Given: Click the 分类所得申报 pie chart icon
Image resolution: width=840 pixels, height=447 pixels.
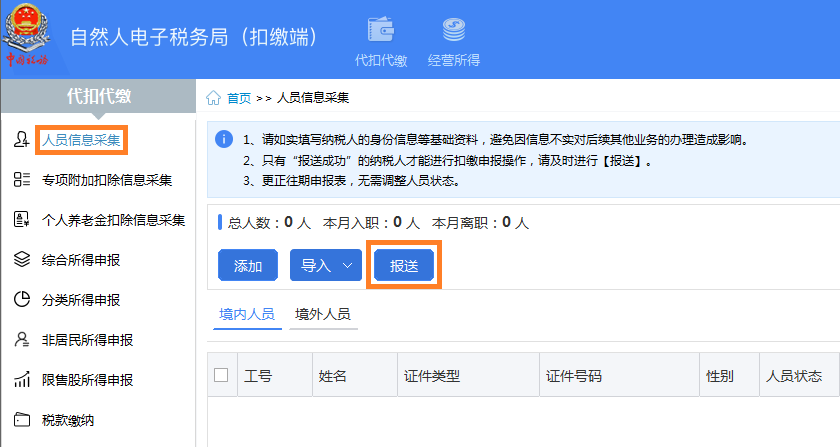Looking at the screenshot, I should pos(21,299).
